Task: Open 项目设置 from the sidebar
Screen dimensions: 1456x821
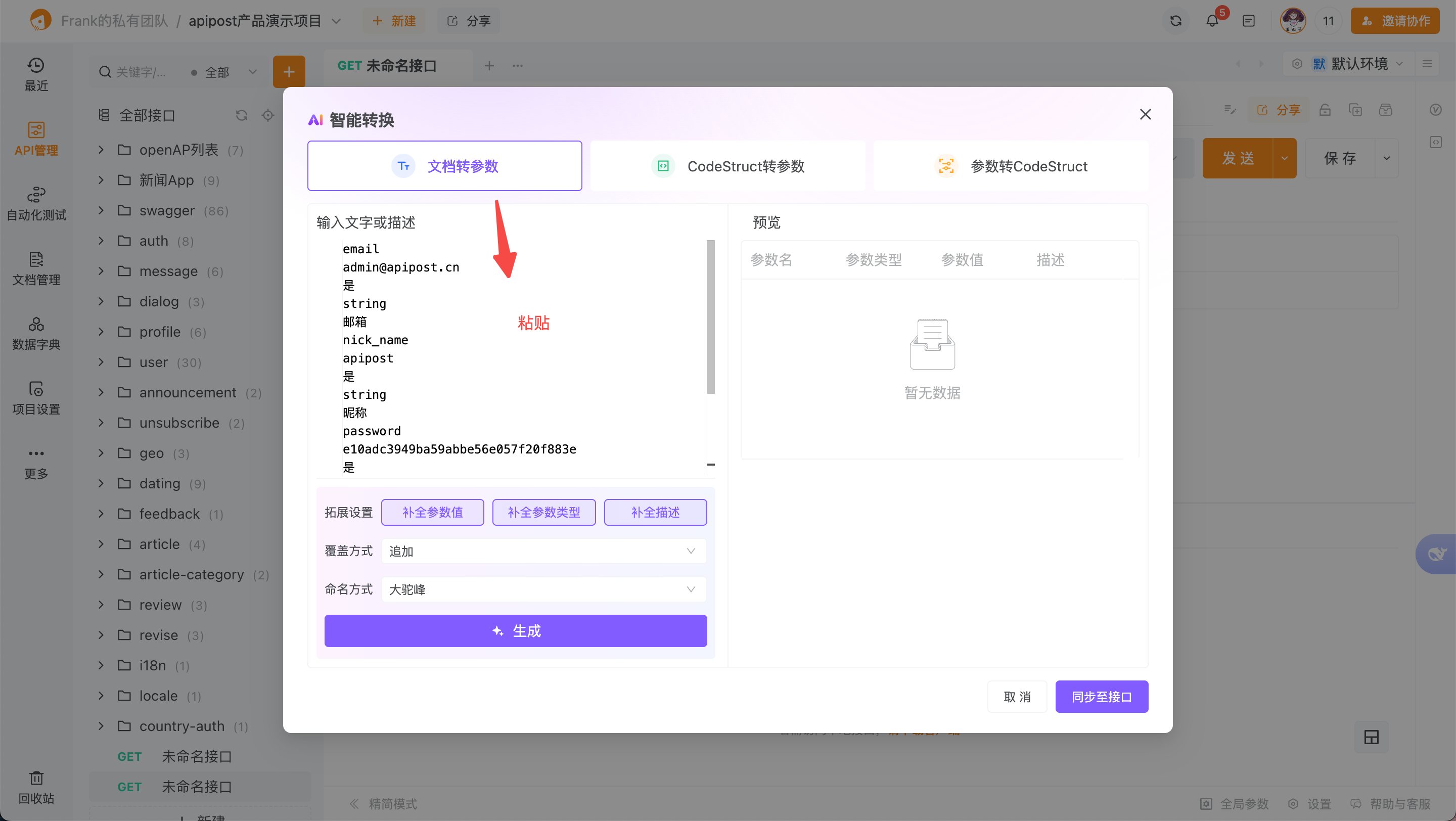Action: click(x=35, y=397)
